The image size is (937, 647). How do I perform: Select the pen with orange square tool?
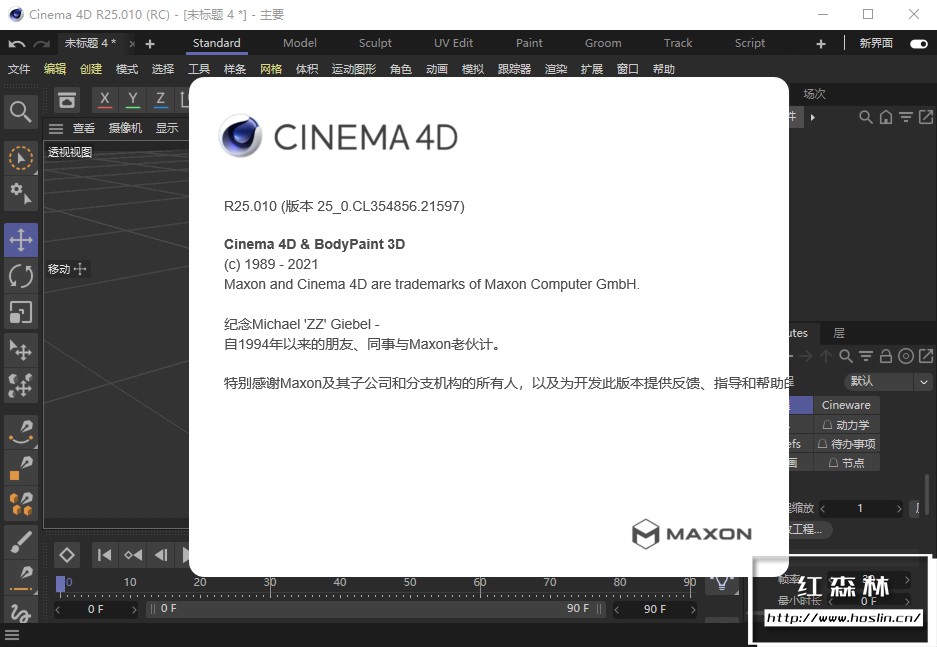tap(21, 468)
